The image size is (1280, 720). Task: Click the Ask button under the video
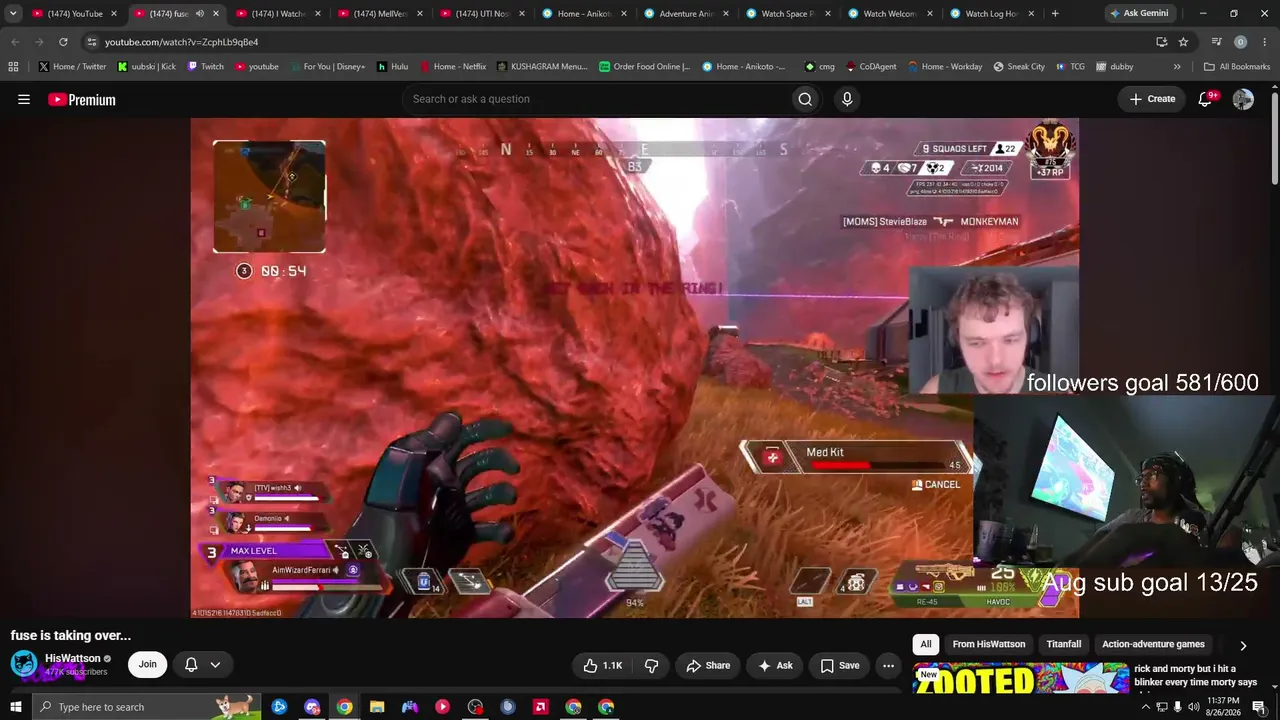pyautogui.click(x=775, y=665)
